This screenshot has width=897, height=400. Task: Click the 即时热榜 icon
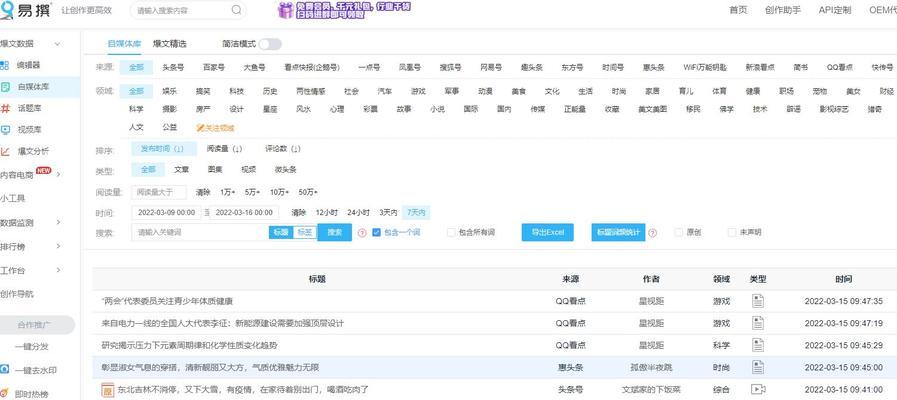tap(5, 394)
